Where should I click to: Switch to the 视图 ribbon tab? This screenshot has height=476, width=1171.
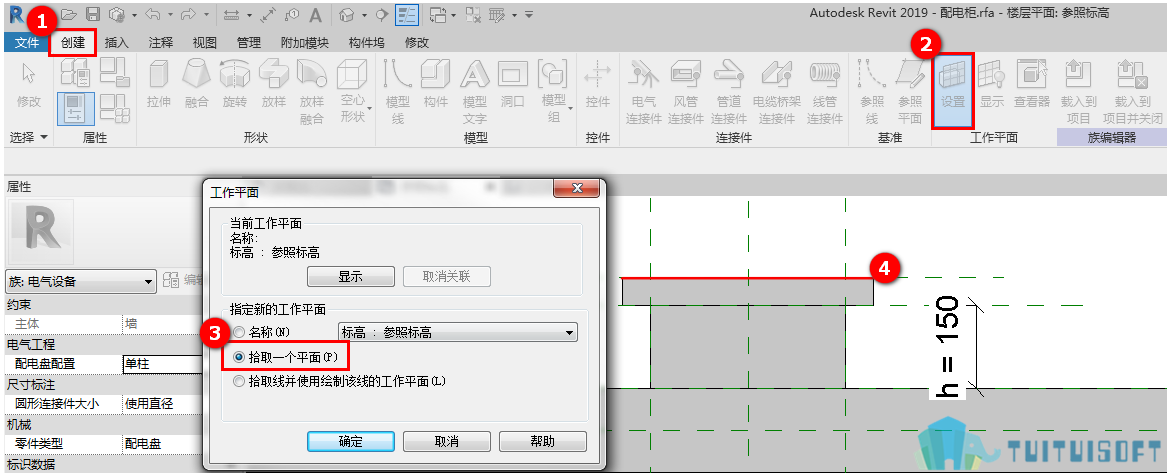point(205,43)
